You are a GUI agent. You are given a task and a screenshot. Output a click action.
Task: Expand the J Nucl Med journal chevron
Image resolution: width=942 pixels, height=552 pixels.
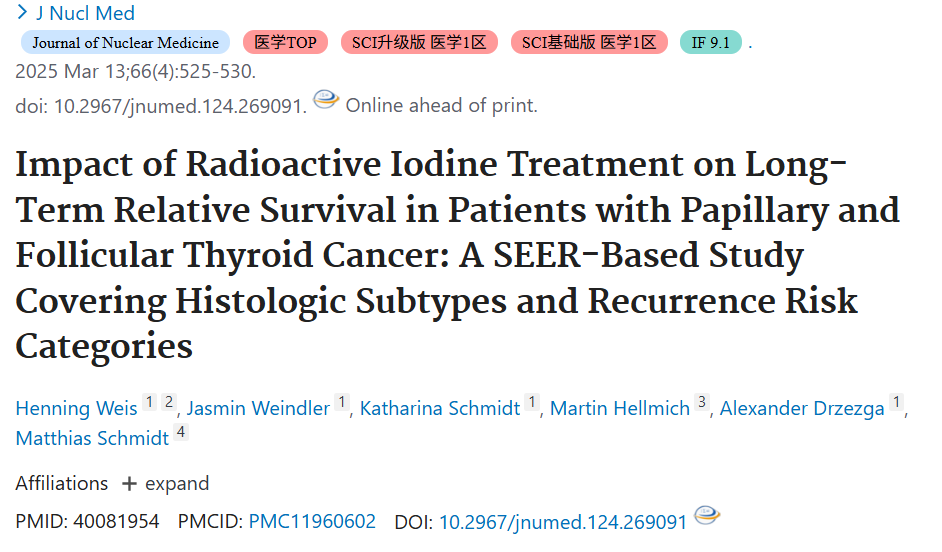22,12
